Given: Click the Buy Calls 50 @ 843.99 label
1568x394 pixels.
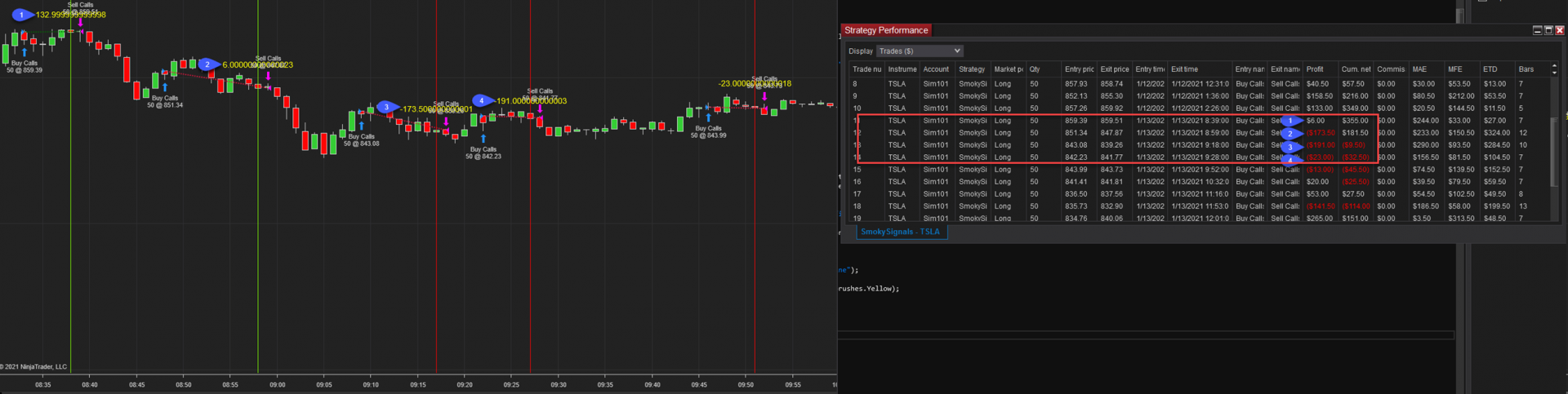Looking at the screenshot, I should click(708, 131).
